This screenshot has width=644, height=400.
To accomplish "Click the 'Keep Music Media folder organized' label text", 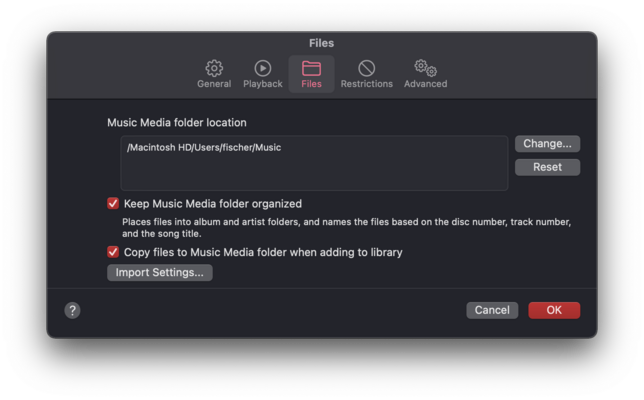I will click(x=213, y=204).
